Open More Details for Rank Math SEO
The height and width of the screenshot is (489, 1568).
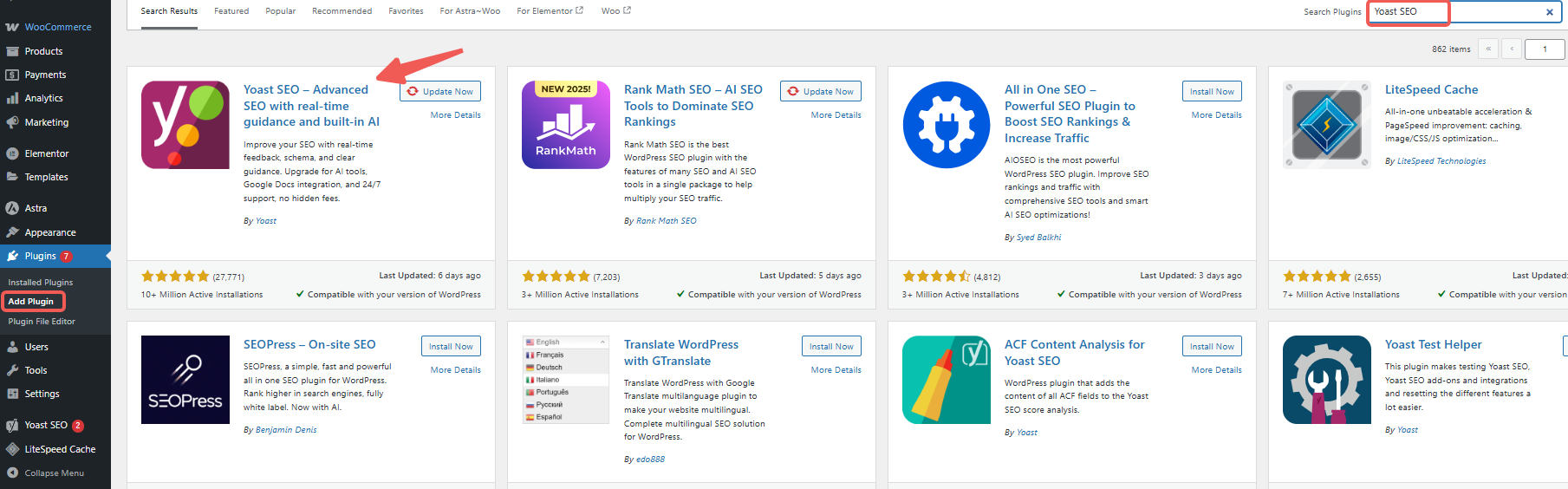(x=836, y=115)
